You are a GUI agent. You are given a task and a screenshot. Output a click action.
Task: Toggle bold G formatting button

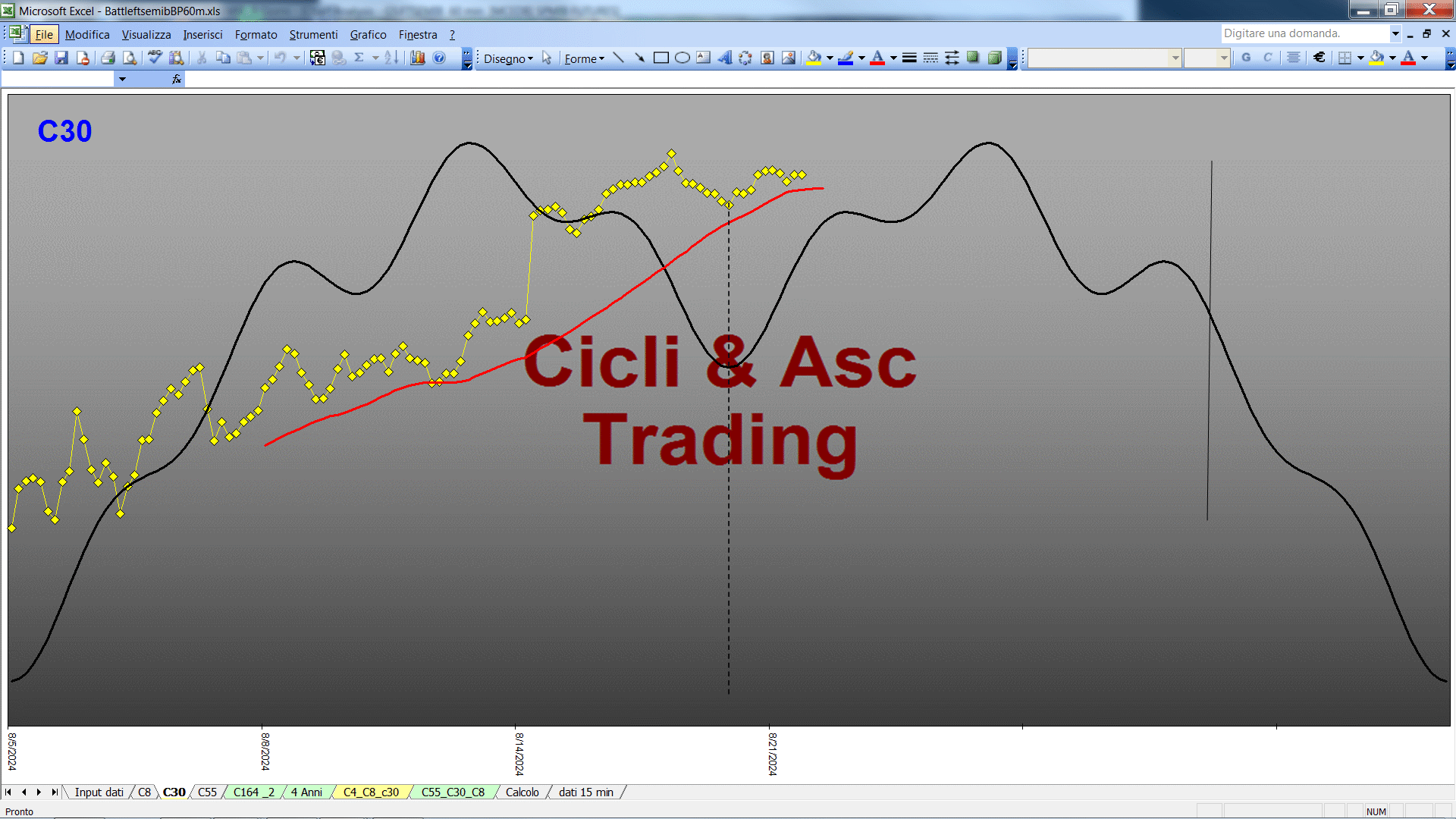pos(1246,58)
